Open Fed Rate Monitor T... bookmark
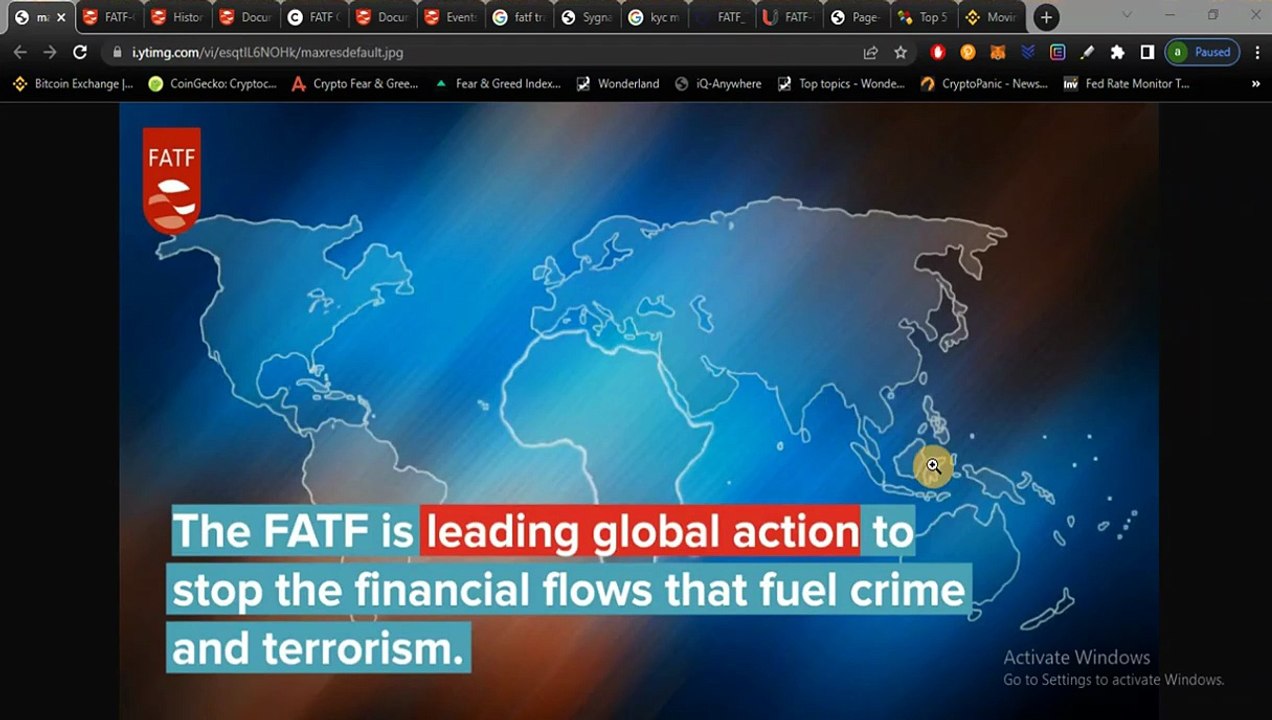Image resolution: width=1272 pixels, height=720 pixels. tap(1126, 84)
